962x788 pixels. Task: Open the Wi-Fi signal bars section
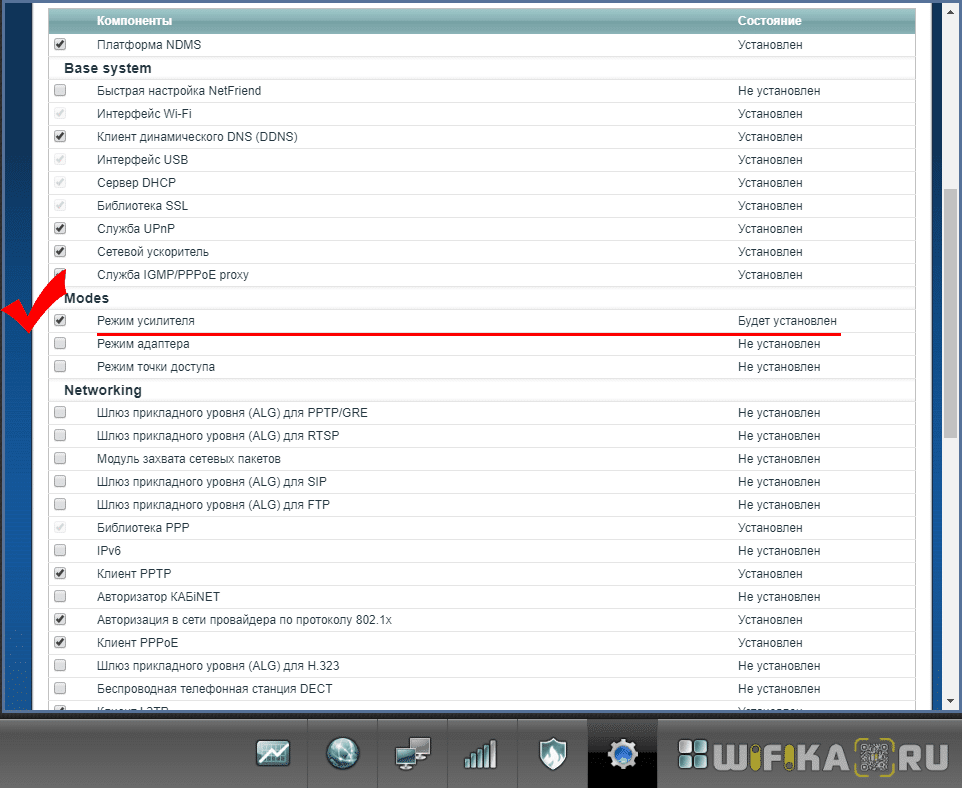[x=481, y=754]
